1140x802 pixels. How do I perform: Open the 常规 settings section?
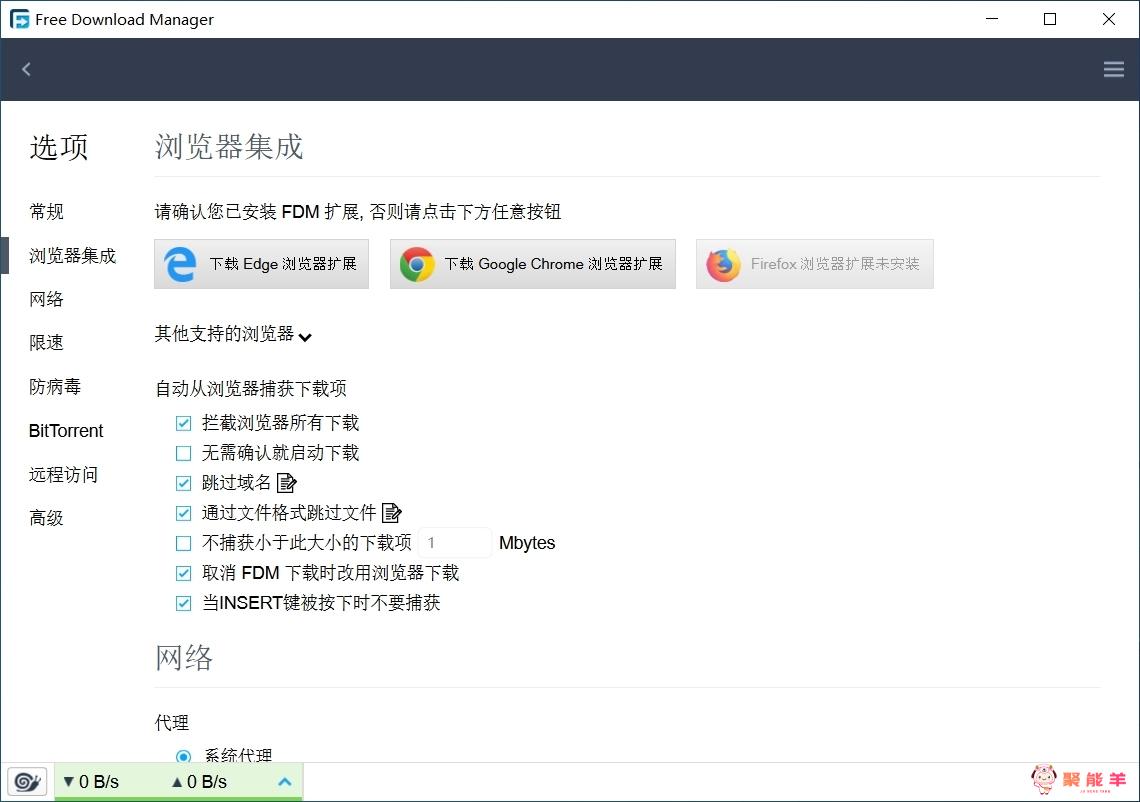pyautogui.click(x=47, y=212)
